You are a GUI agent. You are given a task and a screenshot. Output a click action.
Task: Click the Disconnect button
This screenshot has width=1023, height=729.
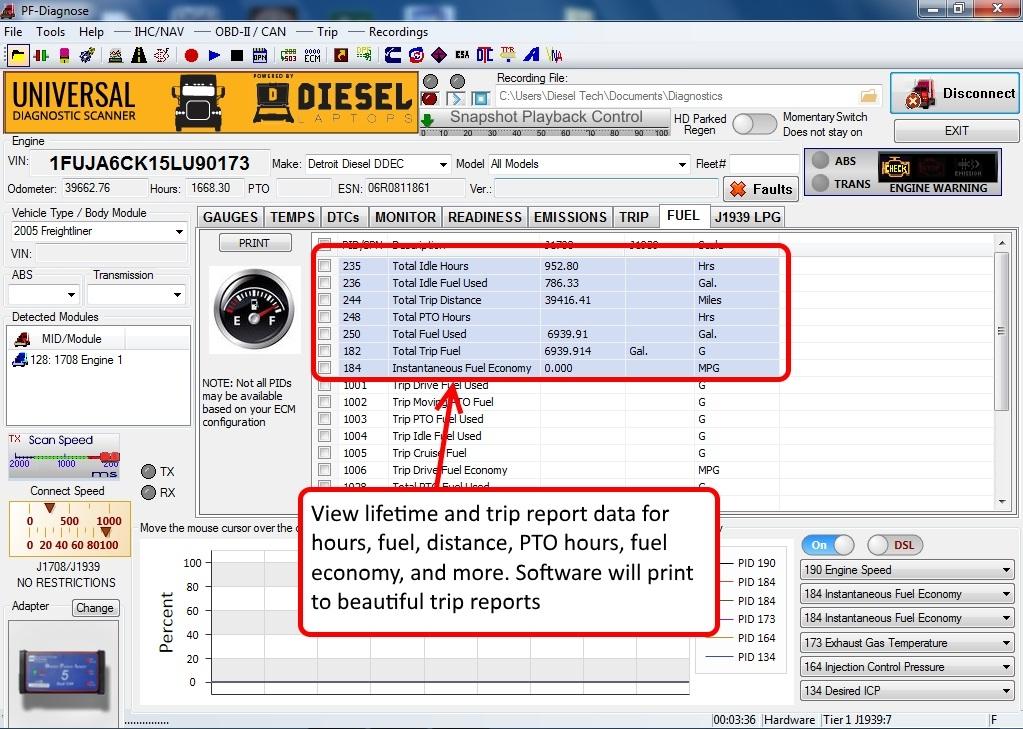click(955, 94)
